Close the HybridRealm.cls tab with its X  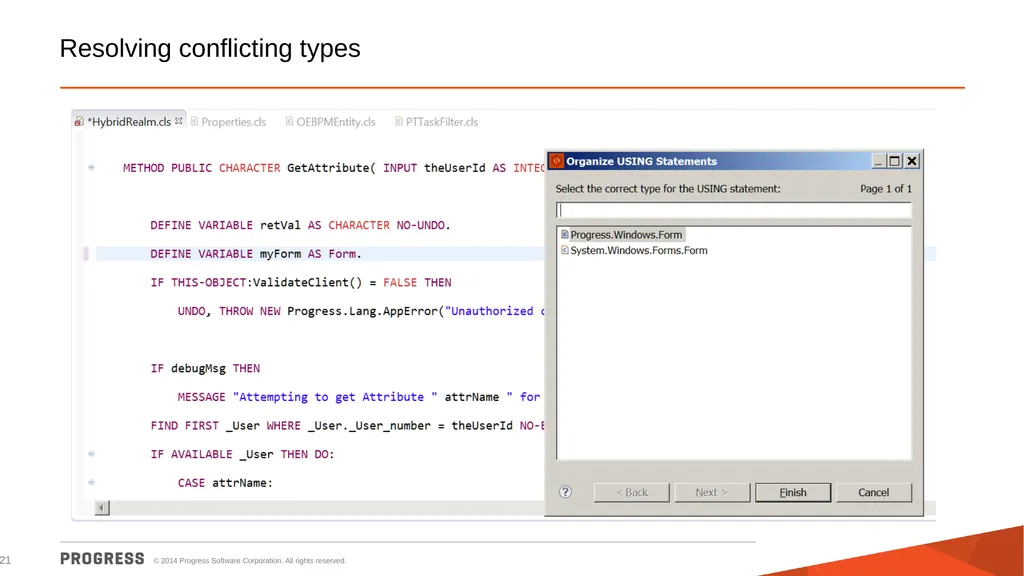[178, 121]
